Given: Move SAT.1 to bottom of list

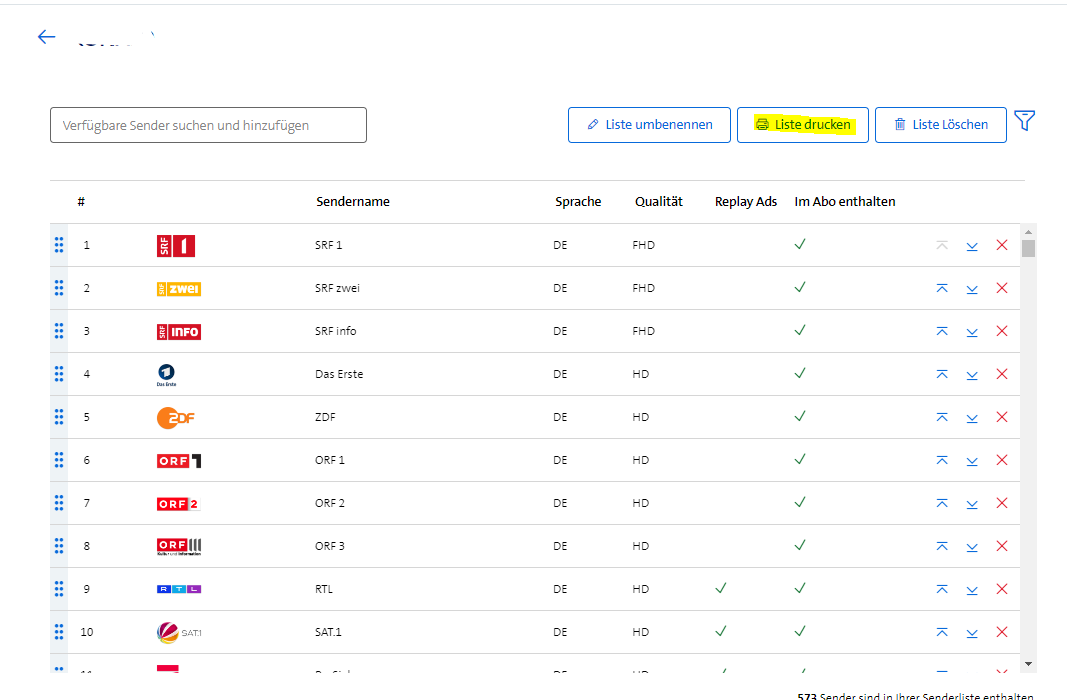Looking at the screenshot, I should (x=971, y=632).
